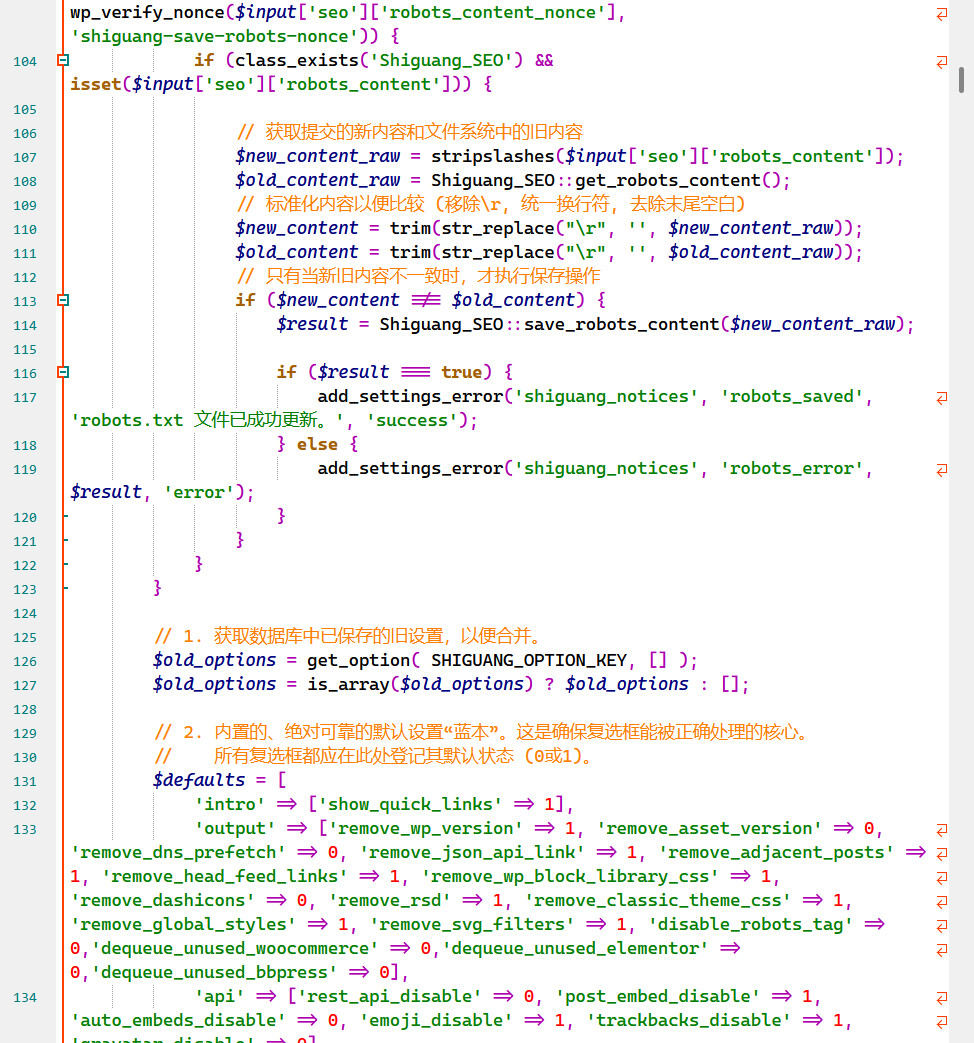This screenshot has width=974, height=1043.
Task: Click SHIGUANG_OPTION_KEY constant on line 126
Action: [528, 660]
